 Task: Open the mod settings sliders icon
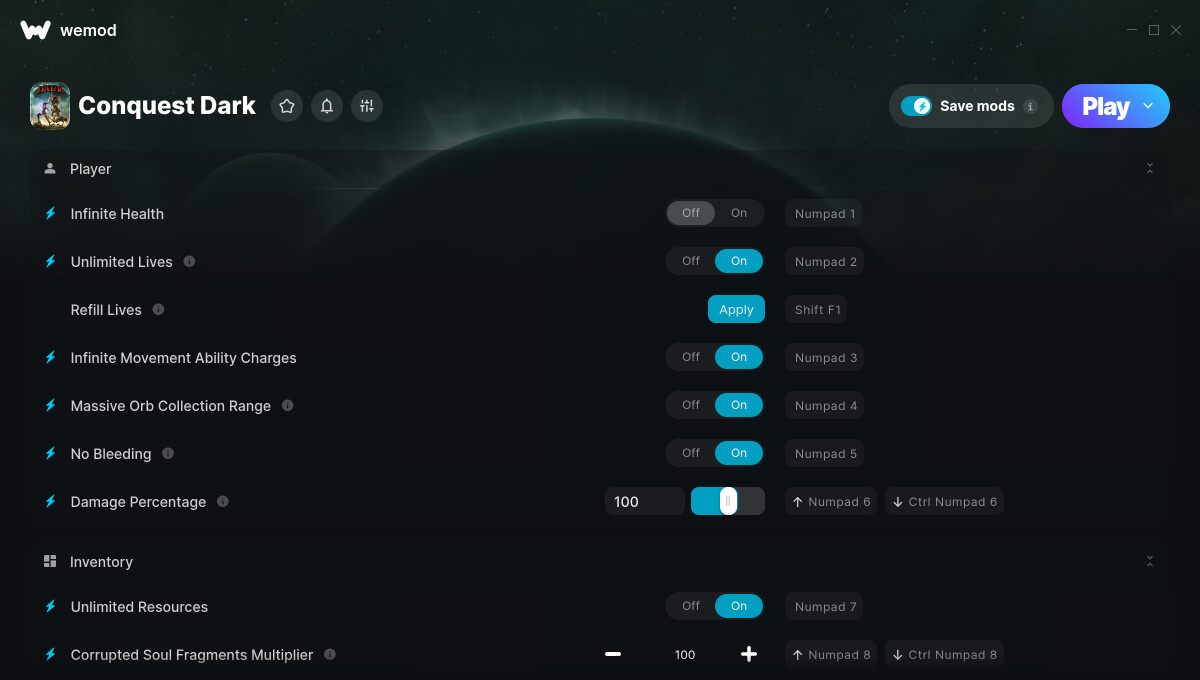pos(367,106)
